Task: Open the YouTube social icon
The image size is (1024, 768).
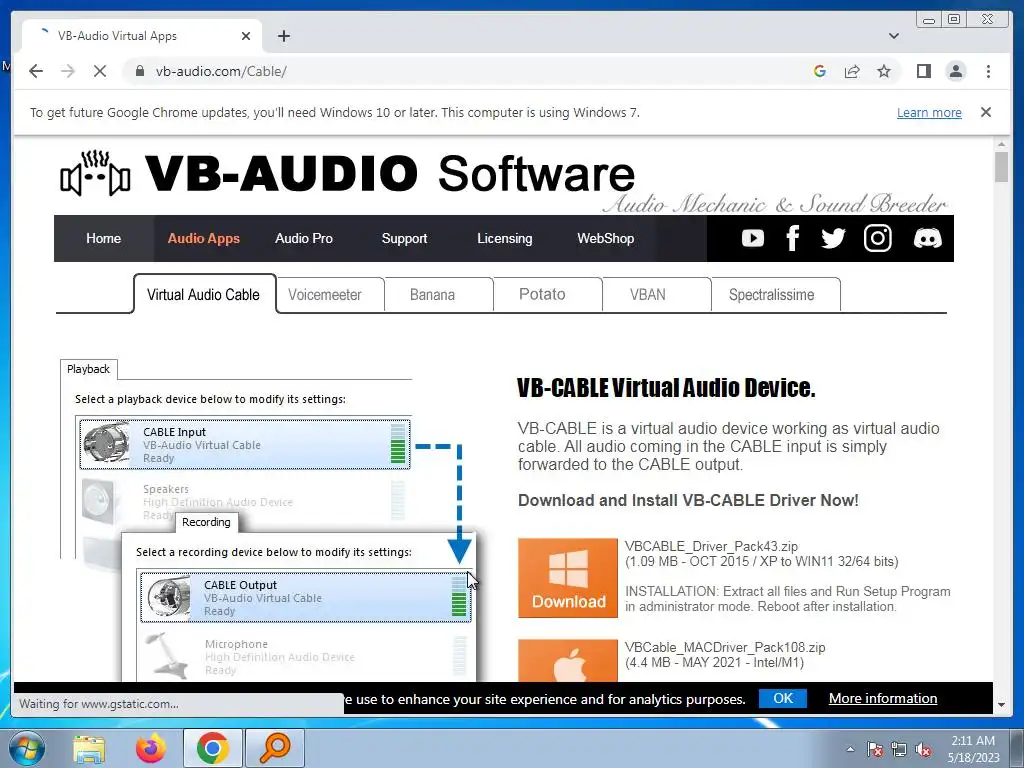Action: pyautogui.click(x=752, y=238)
